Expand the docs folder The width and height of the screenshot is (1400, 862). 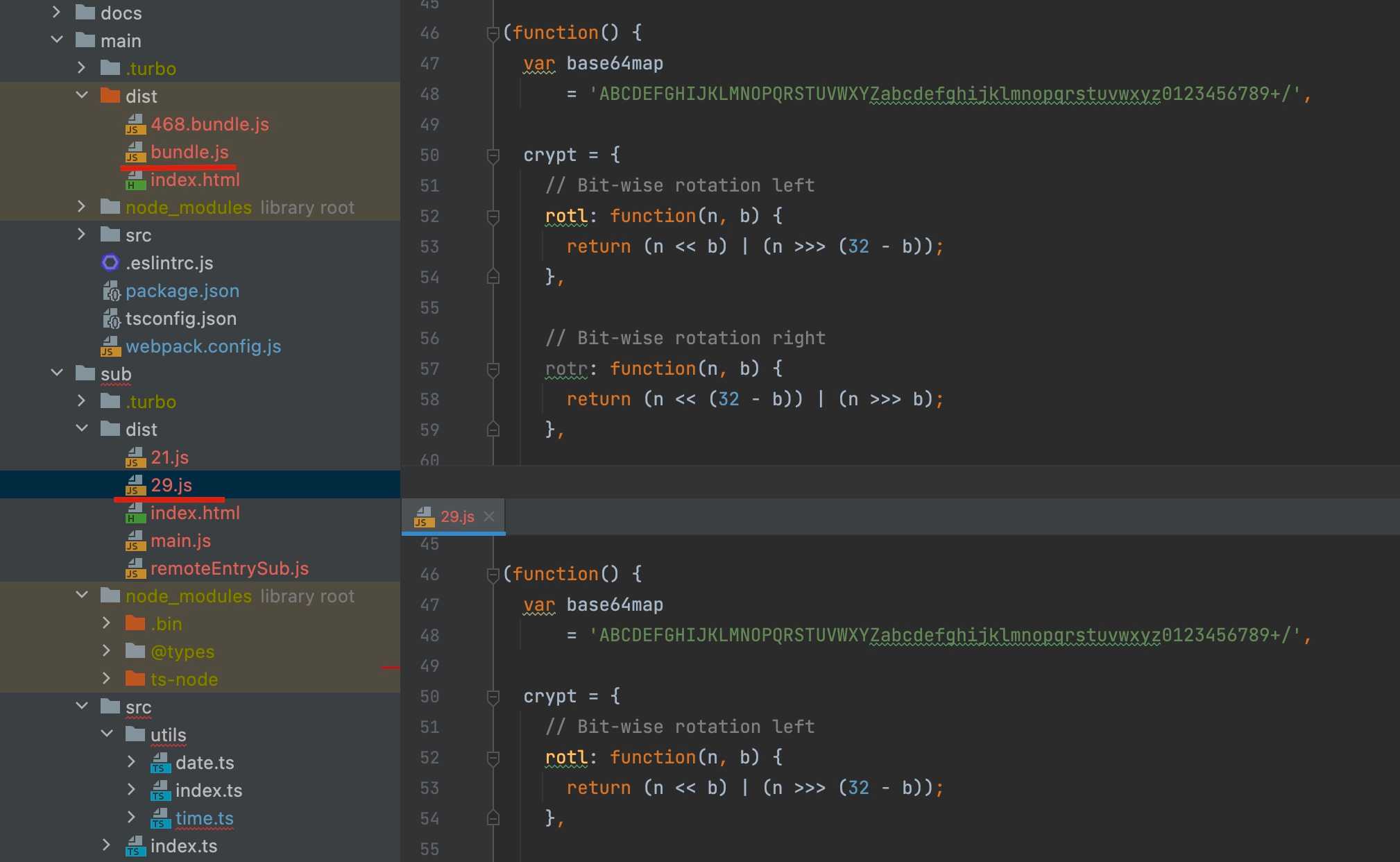tap(57, 12)
